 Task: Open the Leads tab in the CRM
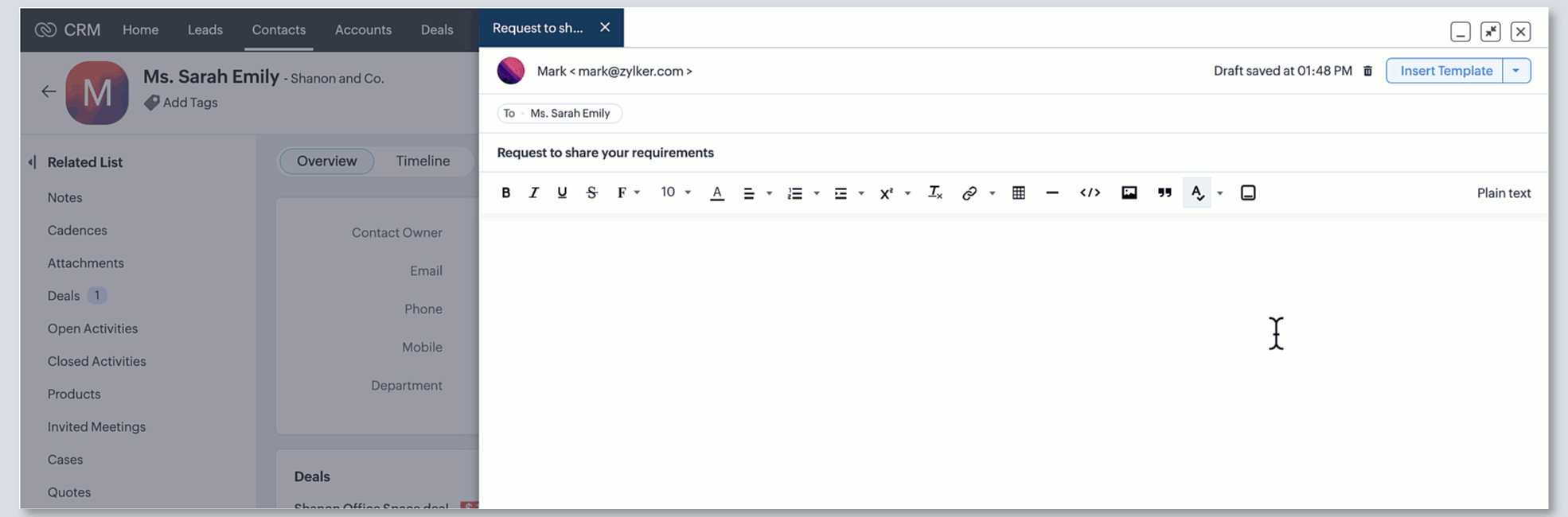click(205, 29)
